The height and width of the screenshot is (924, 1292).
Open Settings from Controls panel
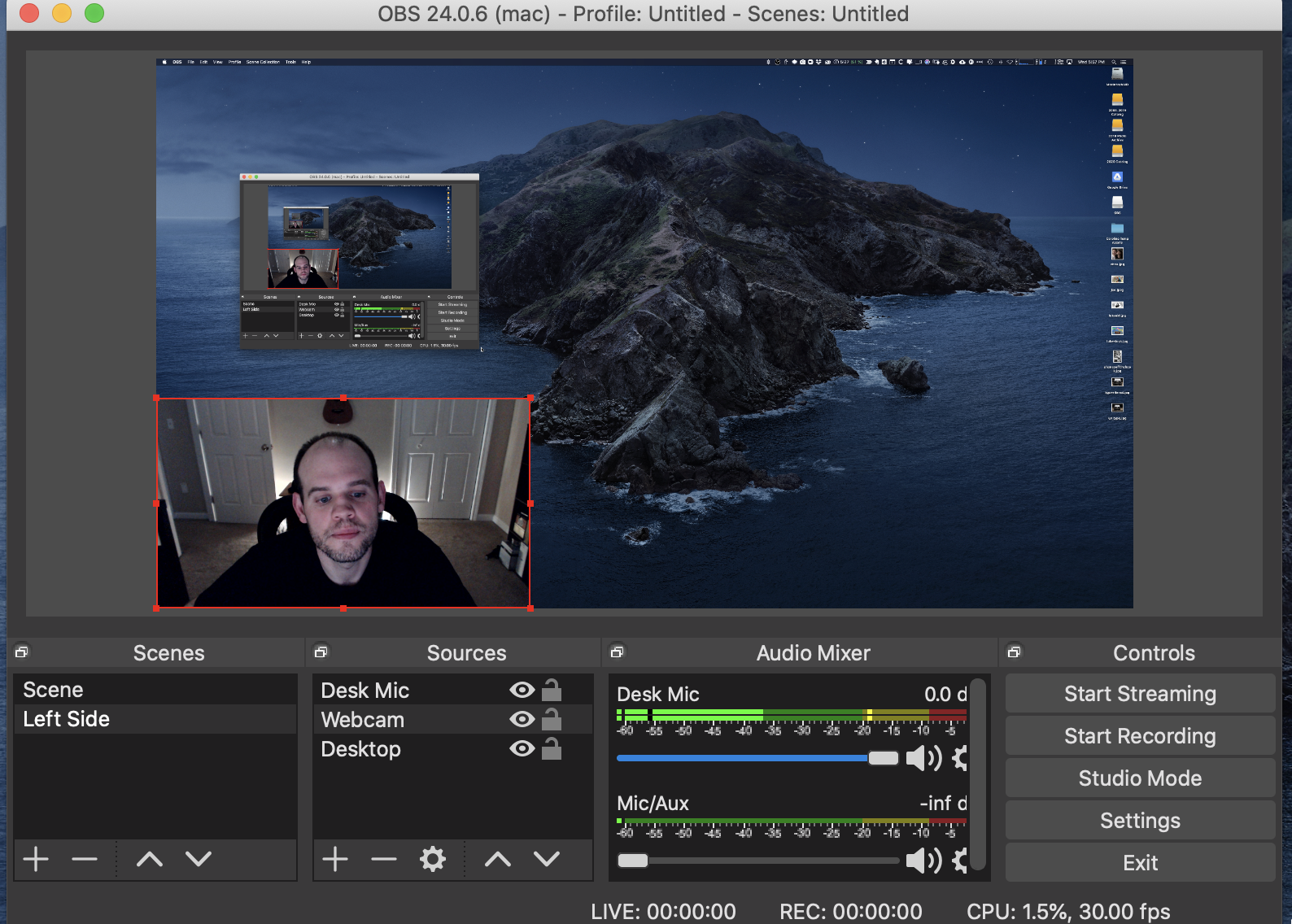(x=1139, y=821)
